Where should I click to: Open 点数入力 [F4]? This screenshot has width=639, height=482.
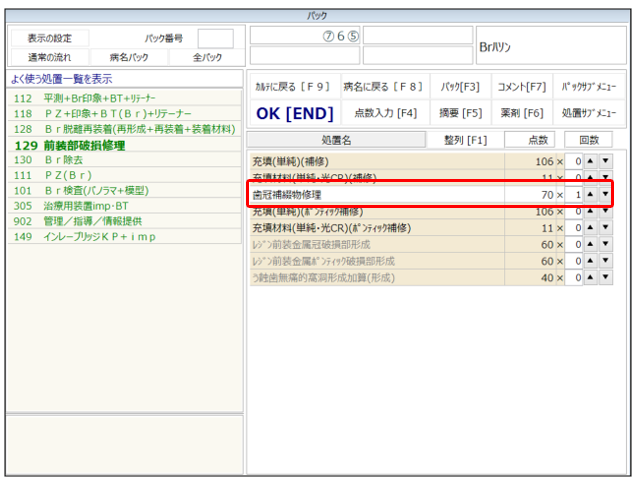(385, 113)
